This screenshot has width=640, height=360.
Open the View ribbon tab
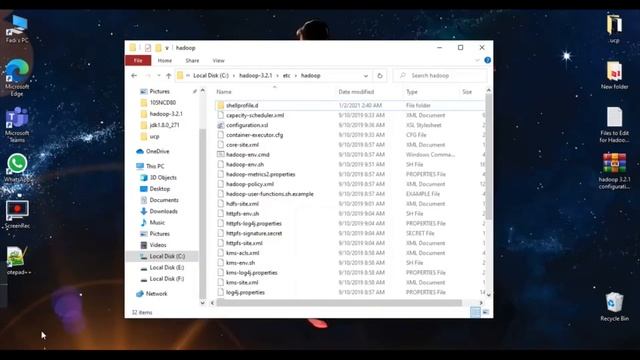218,61
